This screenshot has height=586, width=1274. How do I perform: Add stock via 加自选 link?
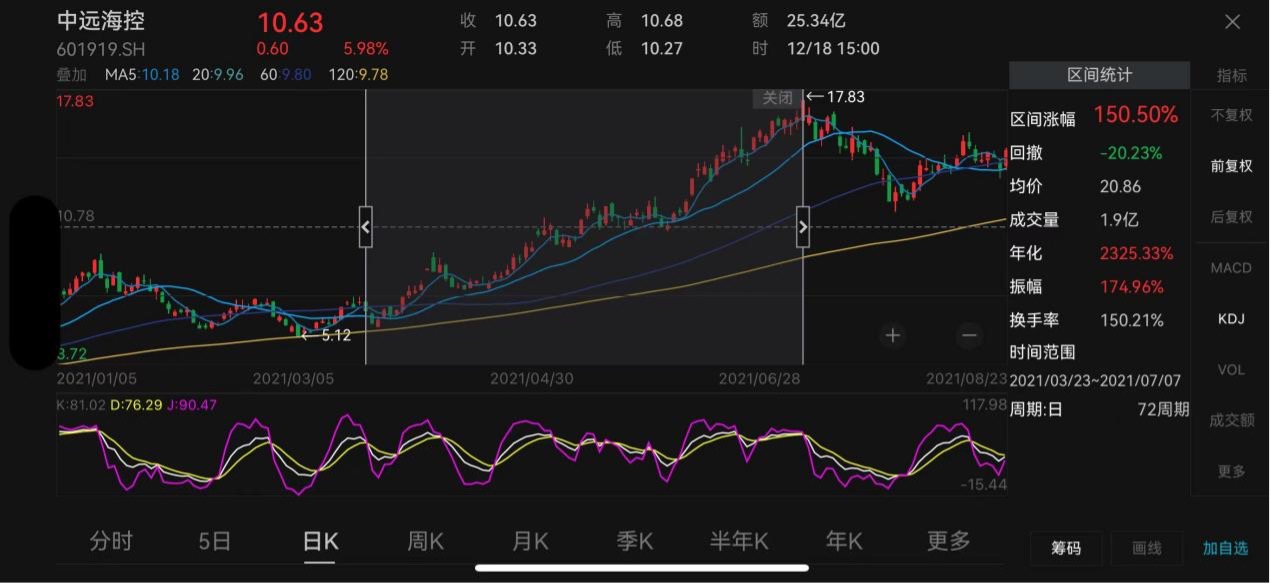(1225, 548)
